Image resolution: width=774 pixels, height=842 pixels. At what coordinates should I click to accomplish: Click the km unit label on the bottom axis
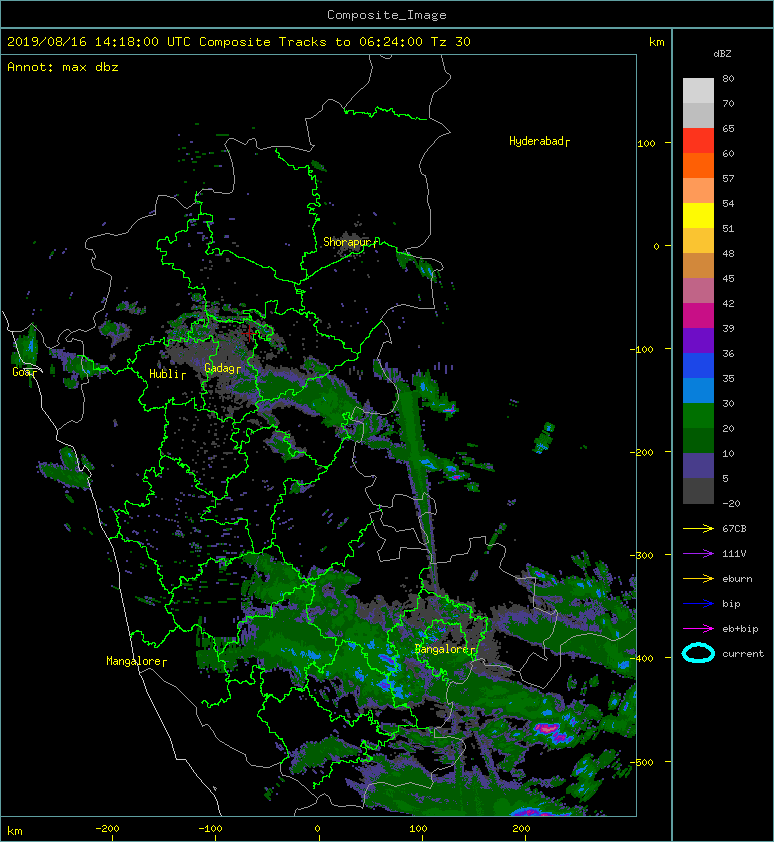tap(15, 831)
